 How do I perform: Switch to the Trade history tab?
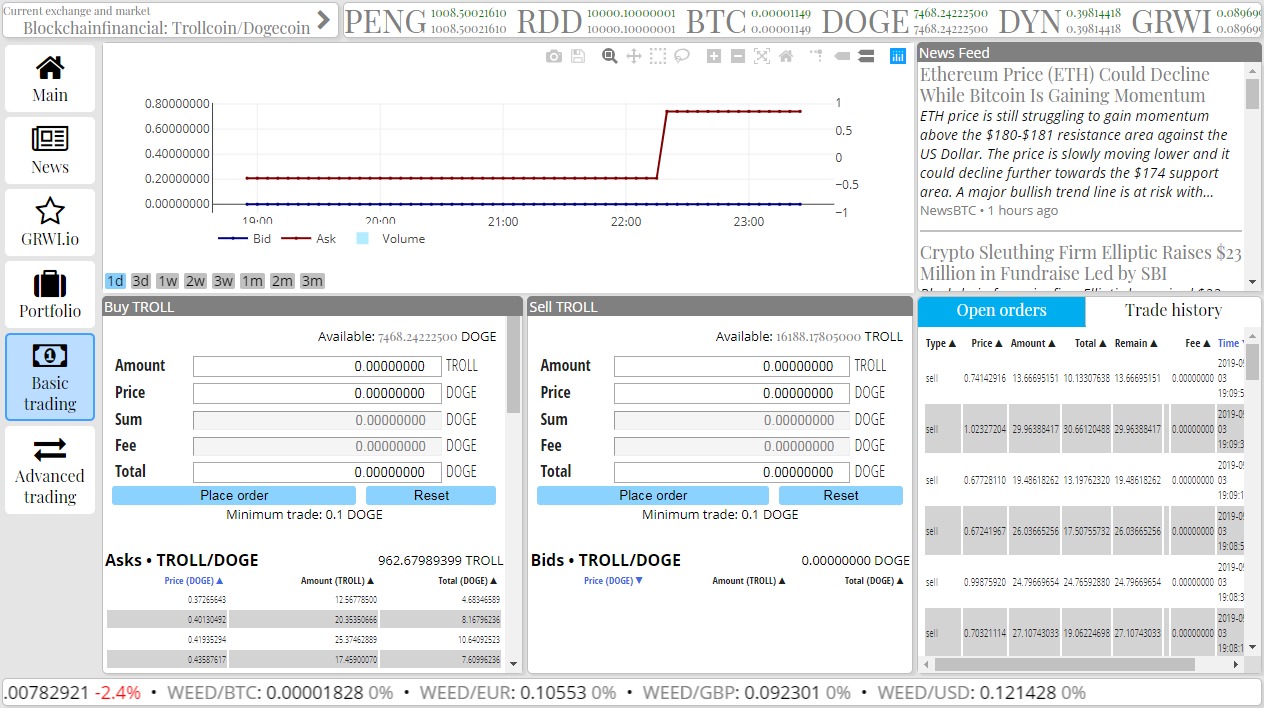coord(1172,311)
